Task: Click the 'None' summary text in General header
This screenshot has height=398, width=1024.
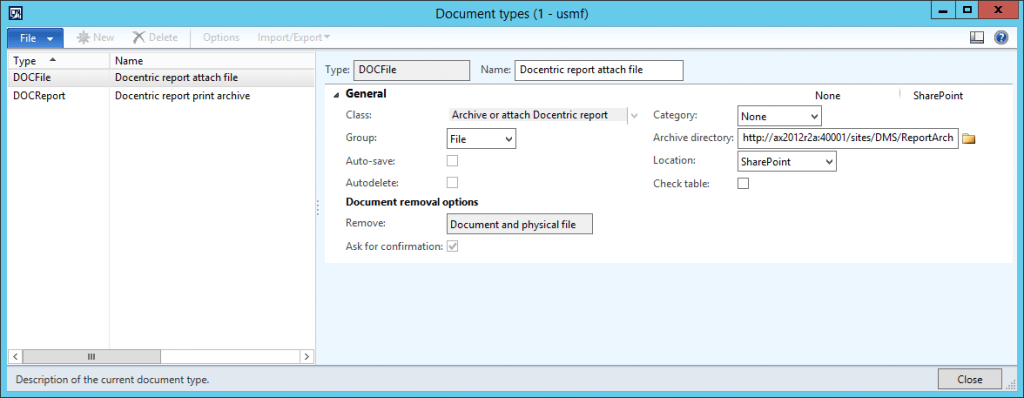Action: tap(827, 95)
